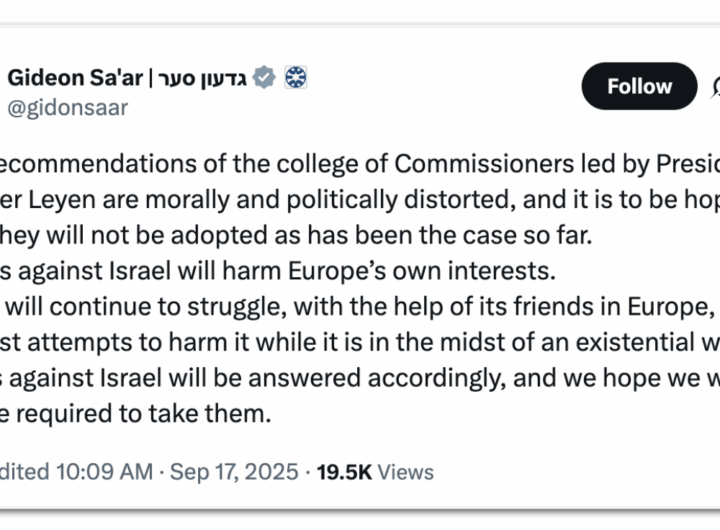Show edit history via Edited label

tap(28, 472)
